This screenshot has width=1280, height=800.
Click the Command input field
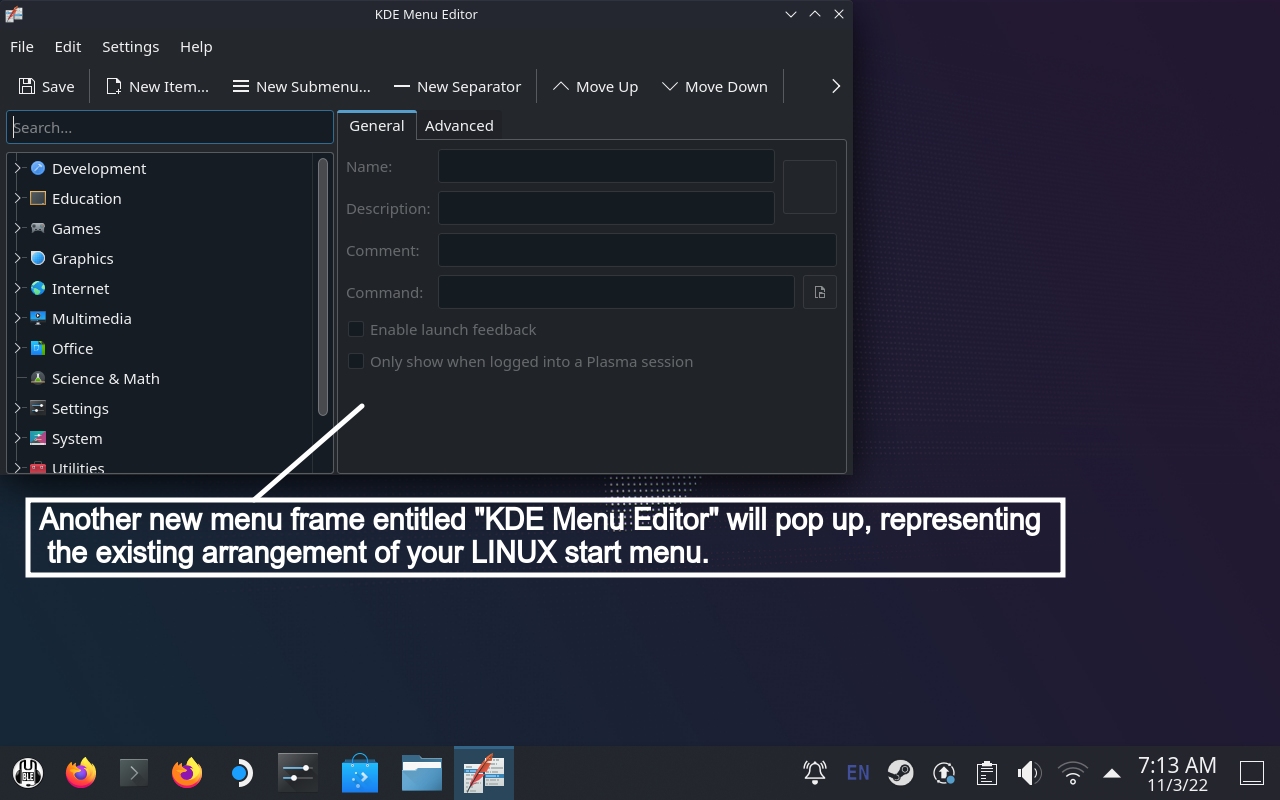point(616,292)
